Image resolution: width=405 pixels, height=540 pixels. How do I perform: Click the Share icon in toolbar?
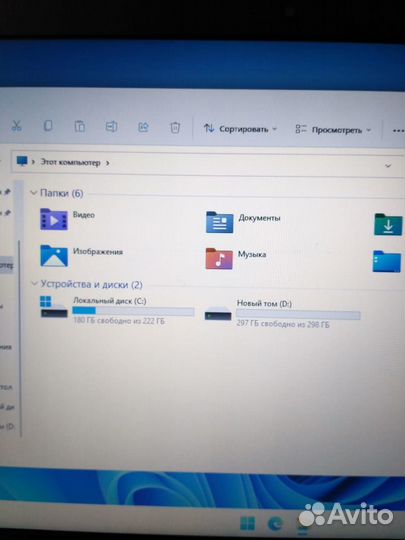(143, 127)
